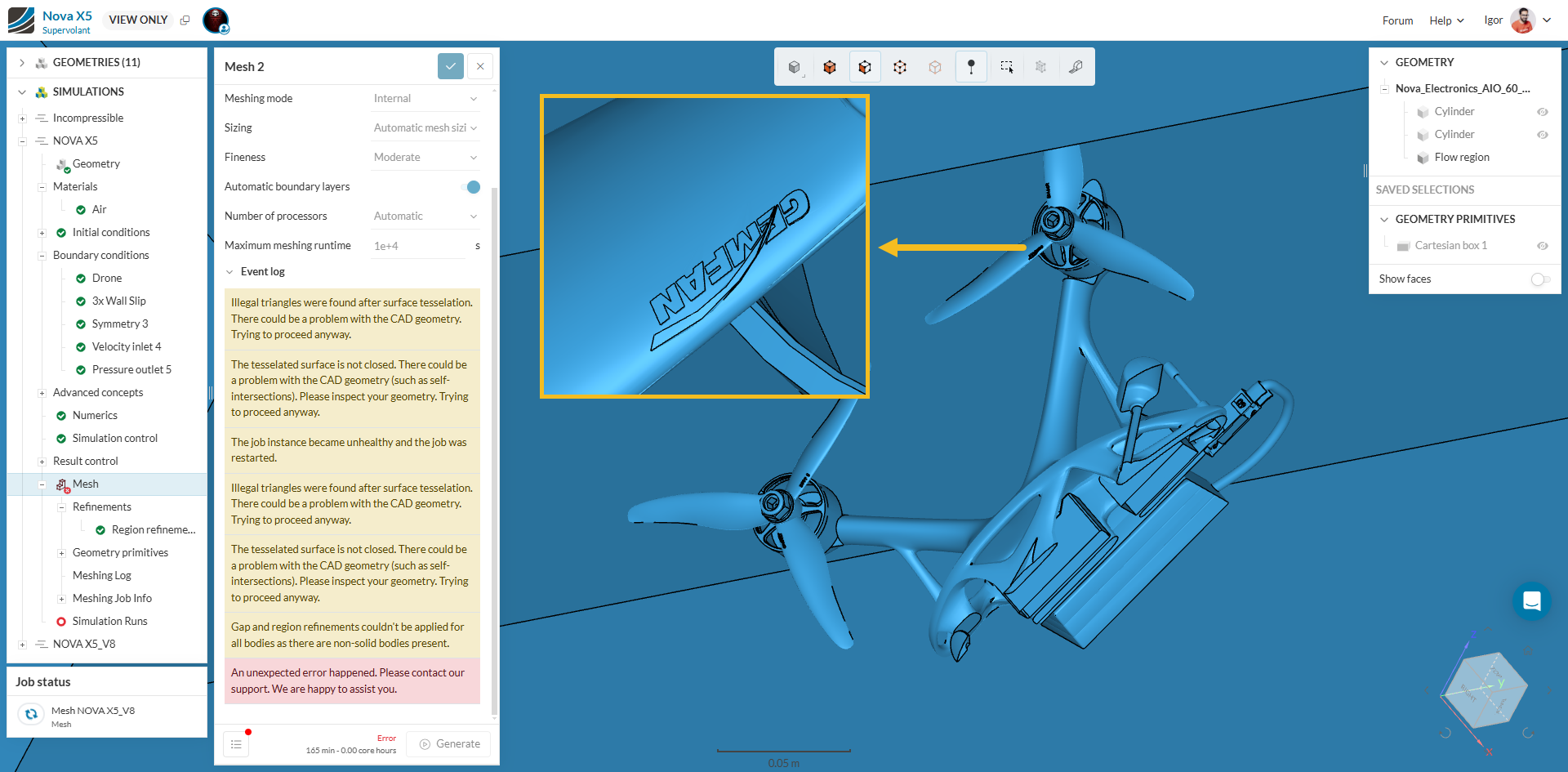Open the mesh log list icon
The height and width of the screenshot is (772, 1568).
tap(236, 744)
